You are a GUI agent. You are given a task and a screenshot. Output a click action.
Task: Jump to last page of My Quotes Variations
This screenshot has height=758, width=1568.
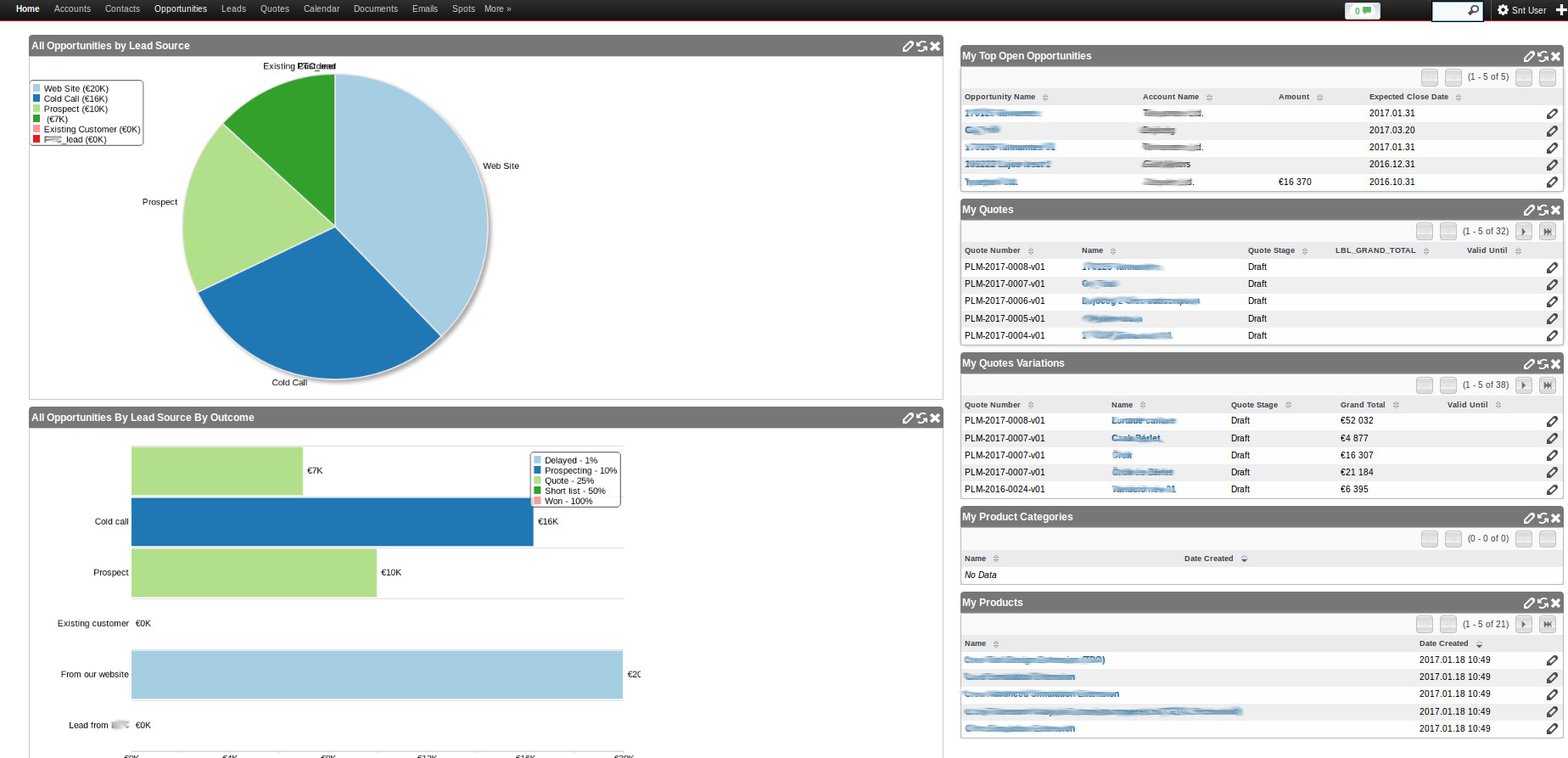1548,385
